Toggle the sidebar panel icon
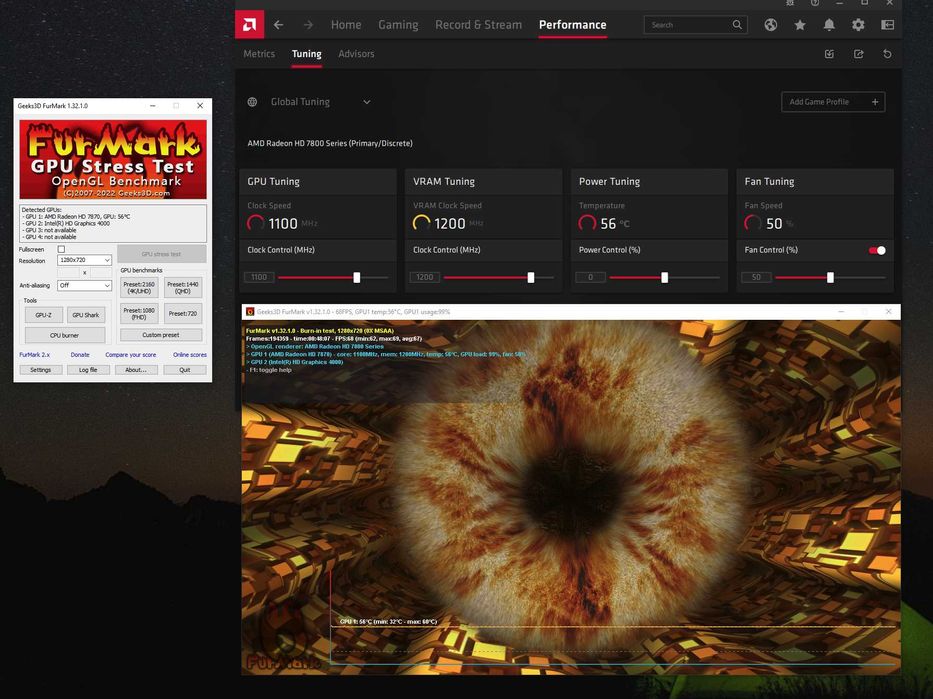Viewport: 933px width, 699px height. pos(887,25)
